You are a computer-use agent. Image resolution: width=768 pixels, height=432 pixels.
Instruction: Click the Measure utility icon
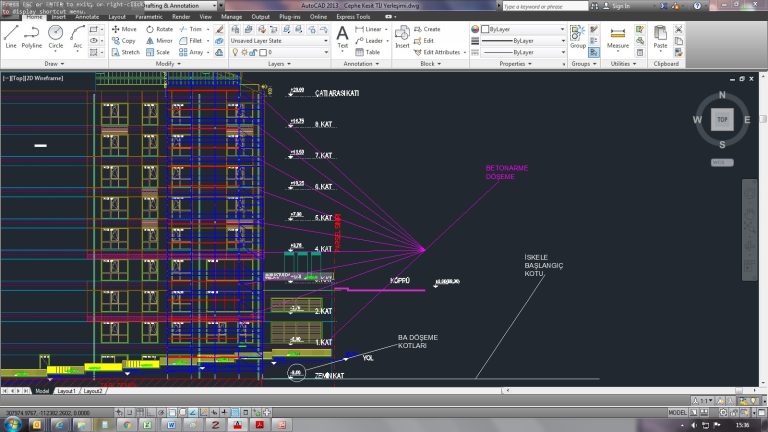coord(618,35)
